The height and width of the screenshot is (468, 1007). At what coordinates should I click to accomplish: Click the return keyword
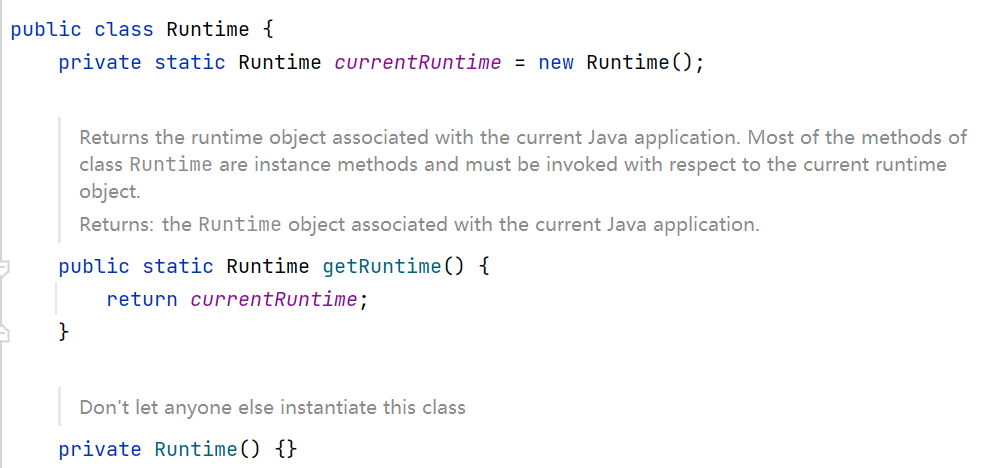(x=142, y=299)
